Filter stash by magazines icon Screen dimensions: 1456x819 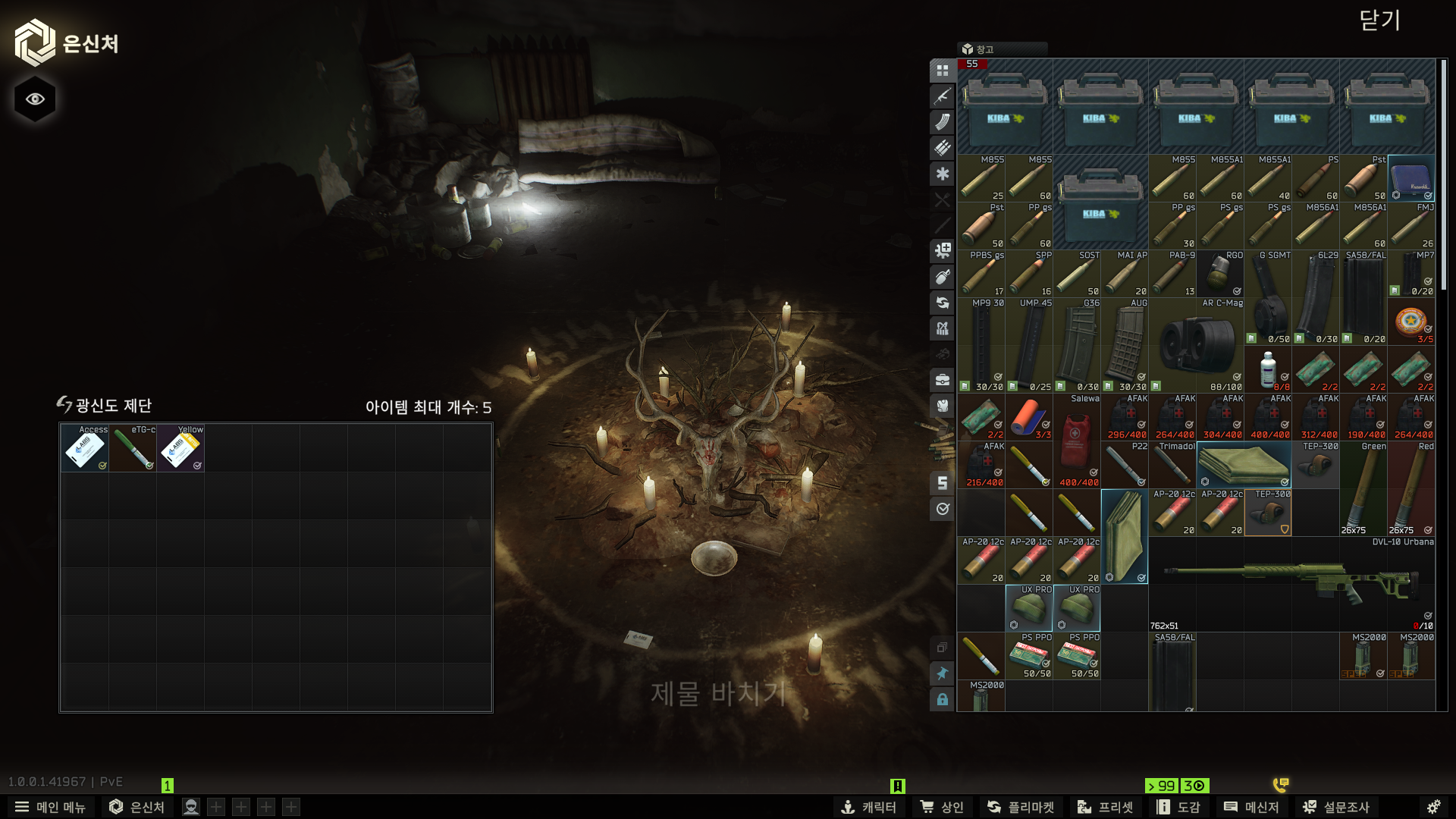942,122
